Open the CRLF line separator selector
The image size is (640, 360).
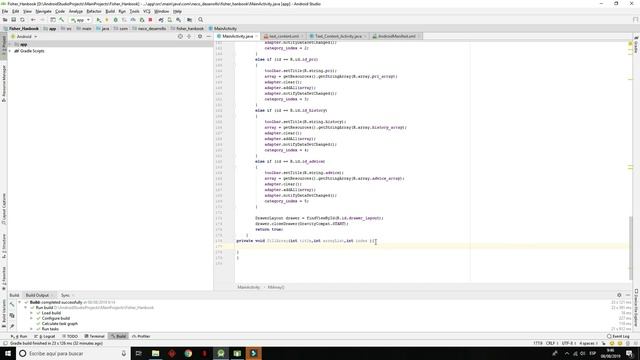click(551, 343)
